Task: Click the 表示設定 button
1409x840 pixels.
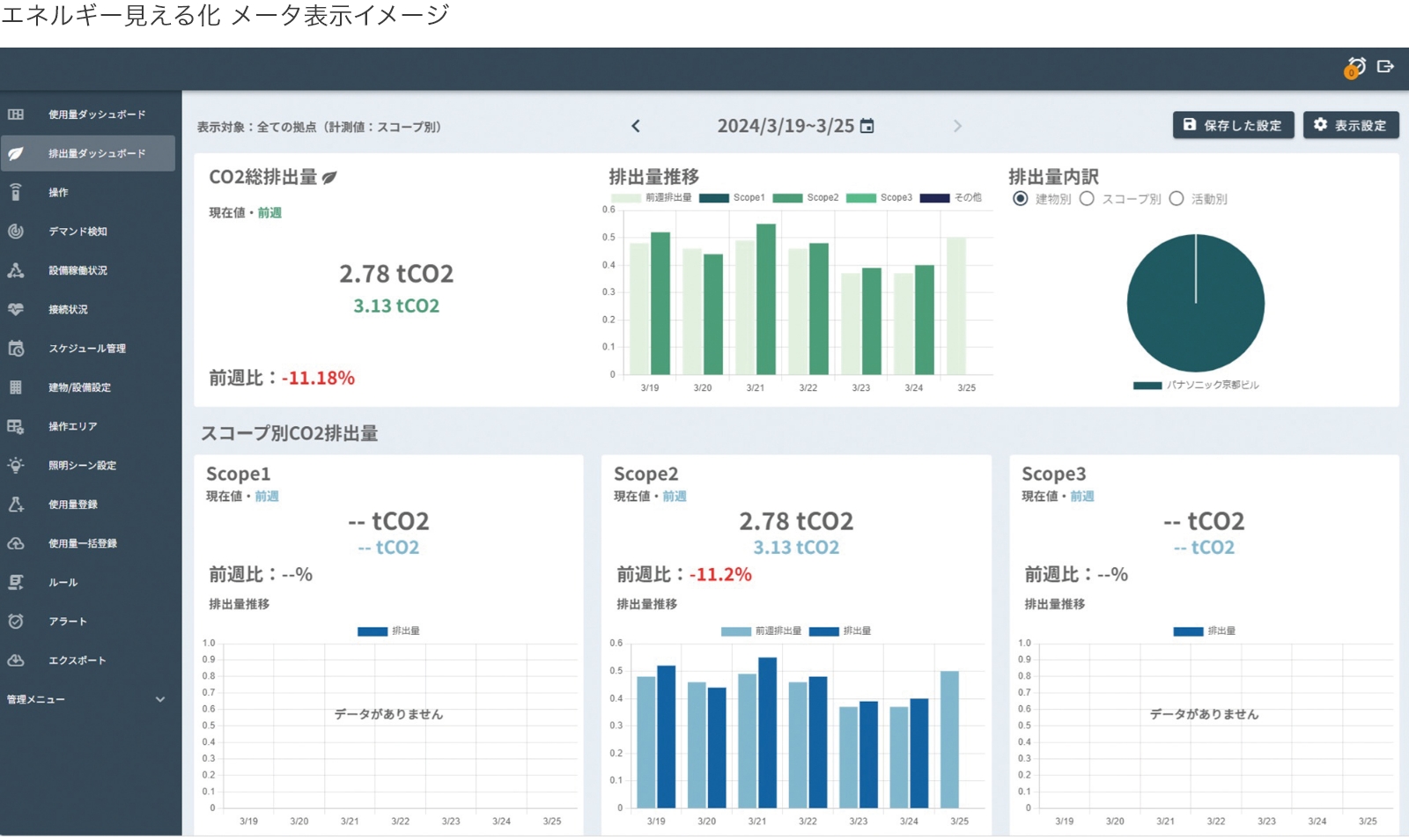Action: click(1351, 125)
